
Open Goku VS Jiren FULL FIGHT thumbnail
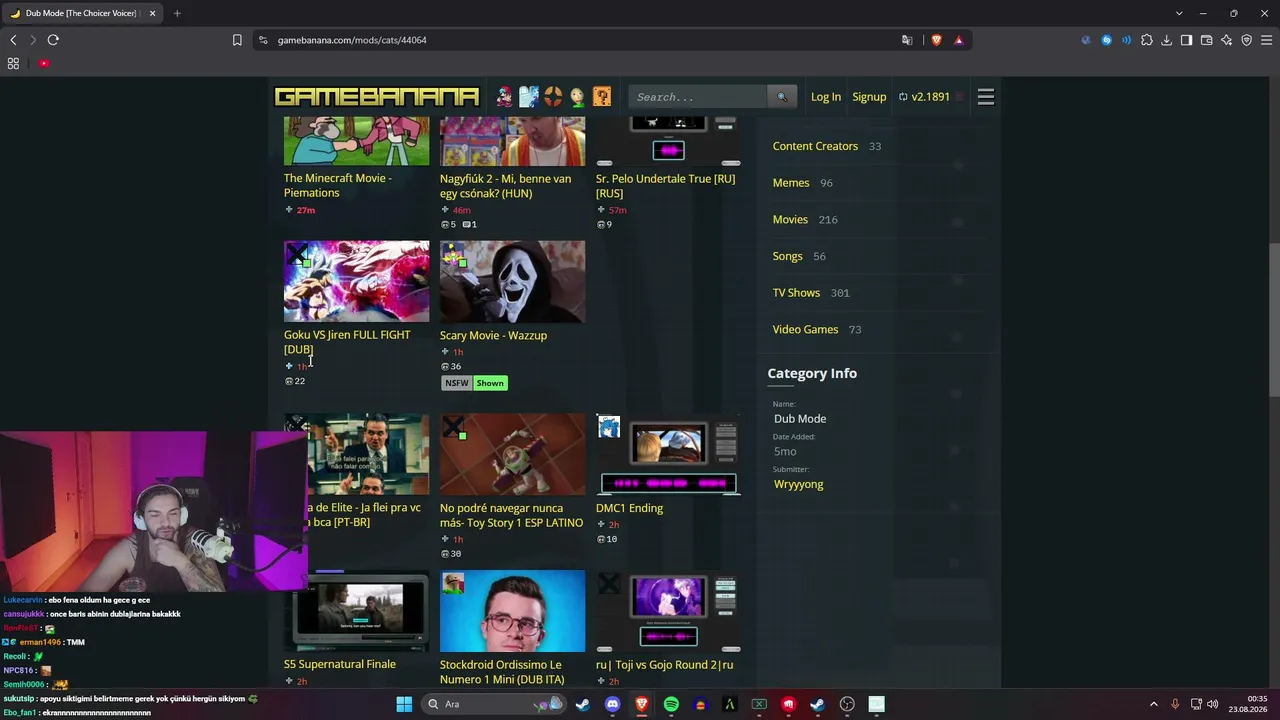356,281
